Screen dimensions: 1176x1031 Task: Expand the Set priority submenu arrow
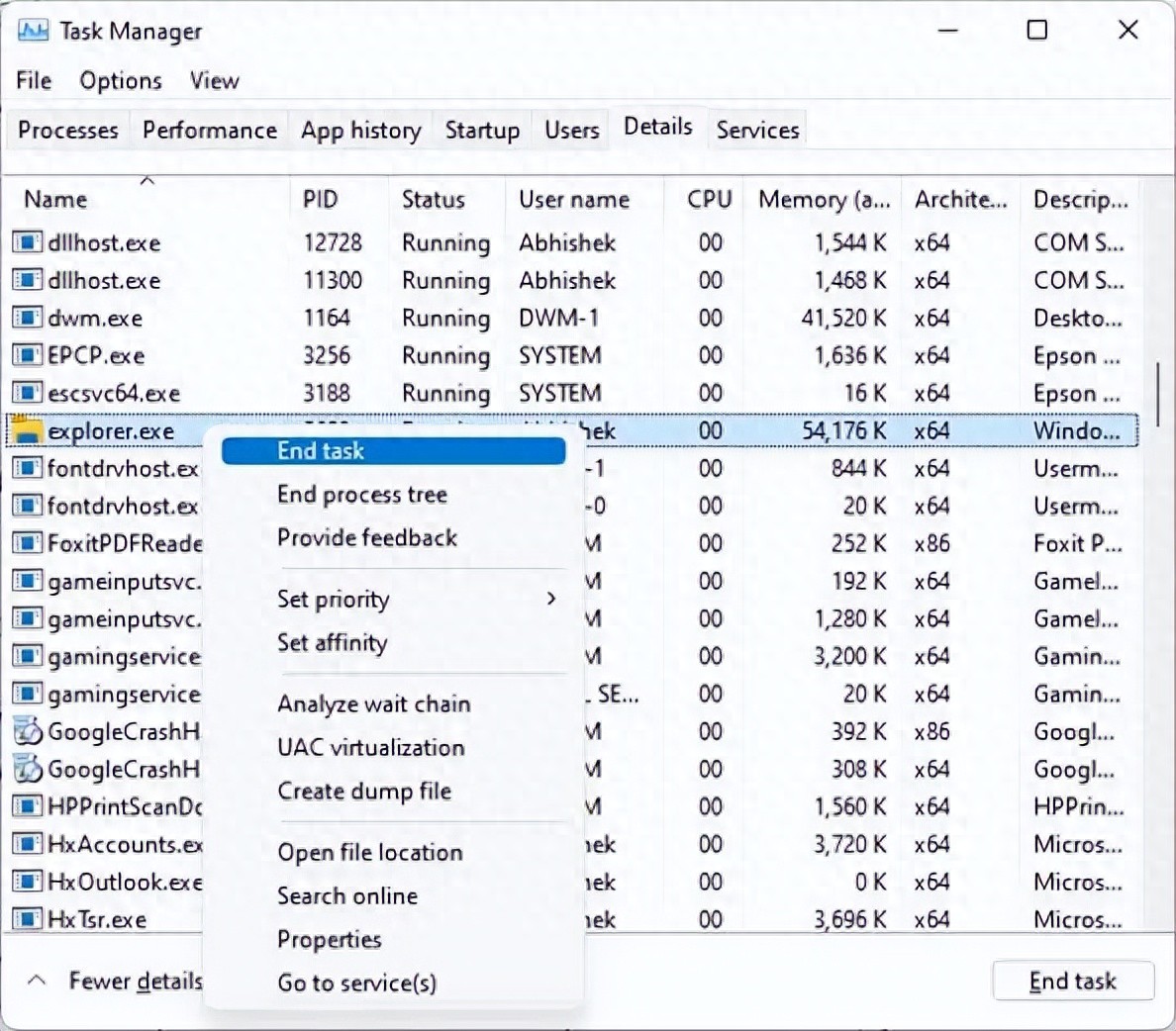(x=551, y=599)
